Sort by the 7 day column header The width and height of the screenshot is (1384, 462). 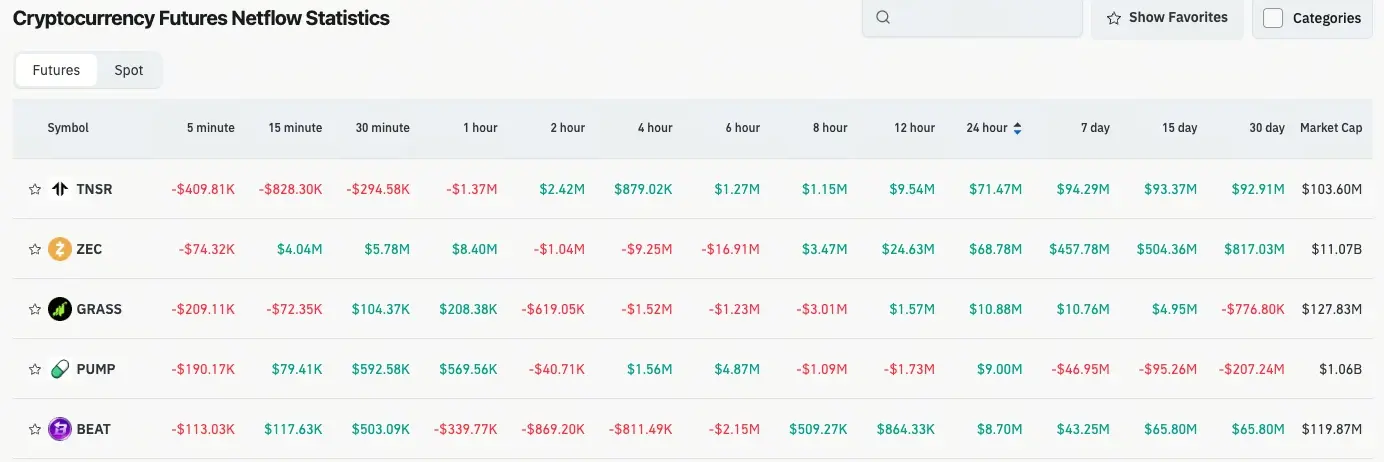[x=1095, y=128]
